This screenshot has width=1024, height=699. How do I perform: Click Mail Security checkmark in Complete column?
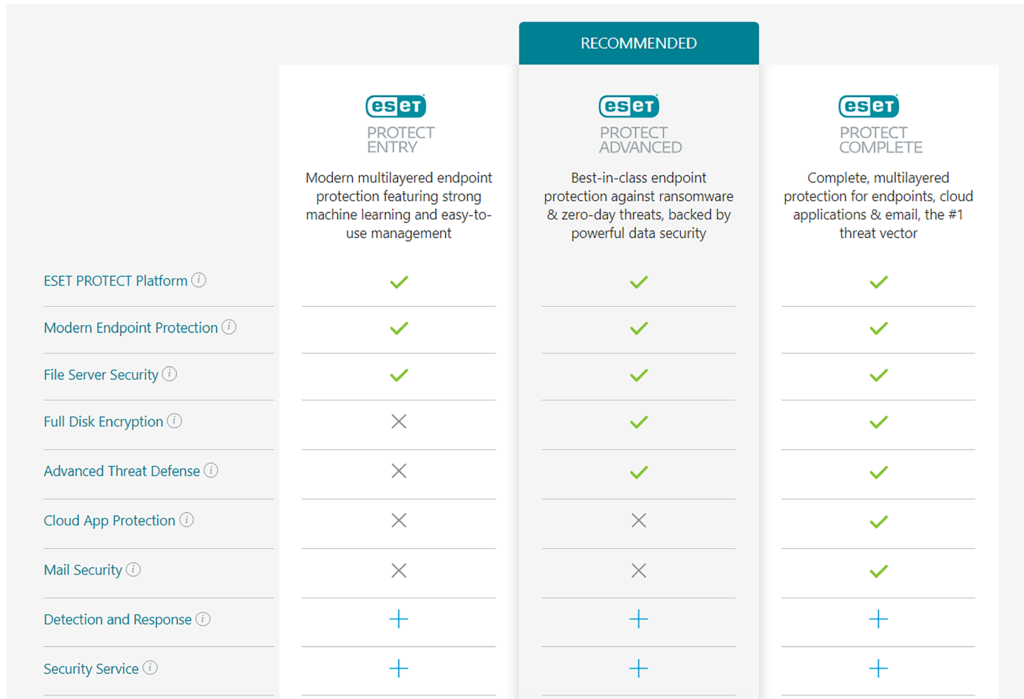click(x=878, y=571)
